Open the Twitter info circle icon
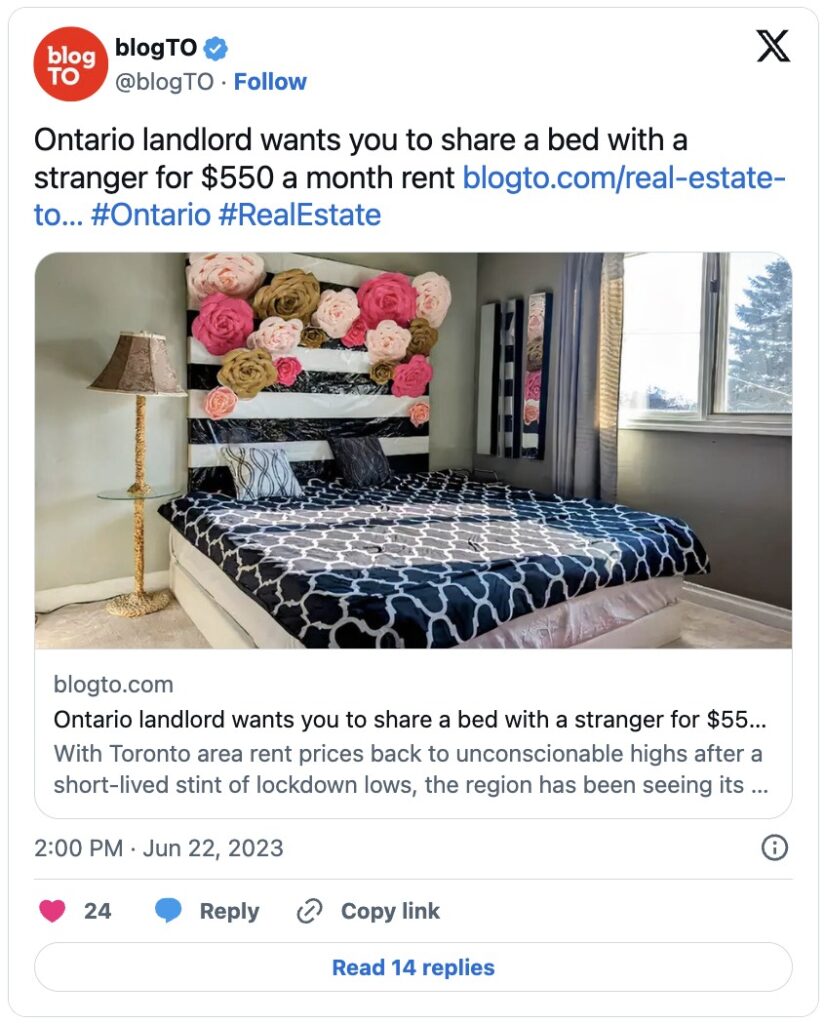825x1024 pixels. (774, 848)
